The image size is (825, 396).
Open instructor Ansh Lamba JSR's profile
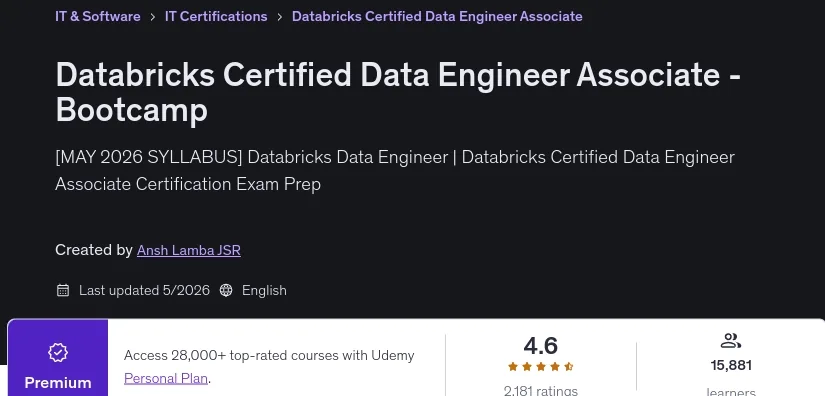click(x=189, y=250)
